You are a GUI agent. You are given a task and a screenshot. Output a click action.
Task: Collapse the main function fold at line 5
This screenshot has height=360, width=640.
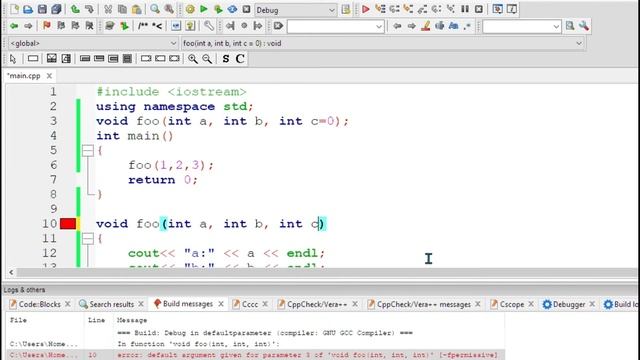point(88,151)
